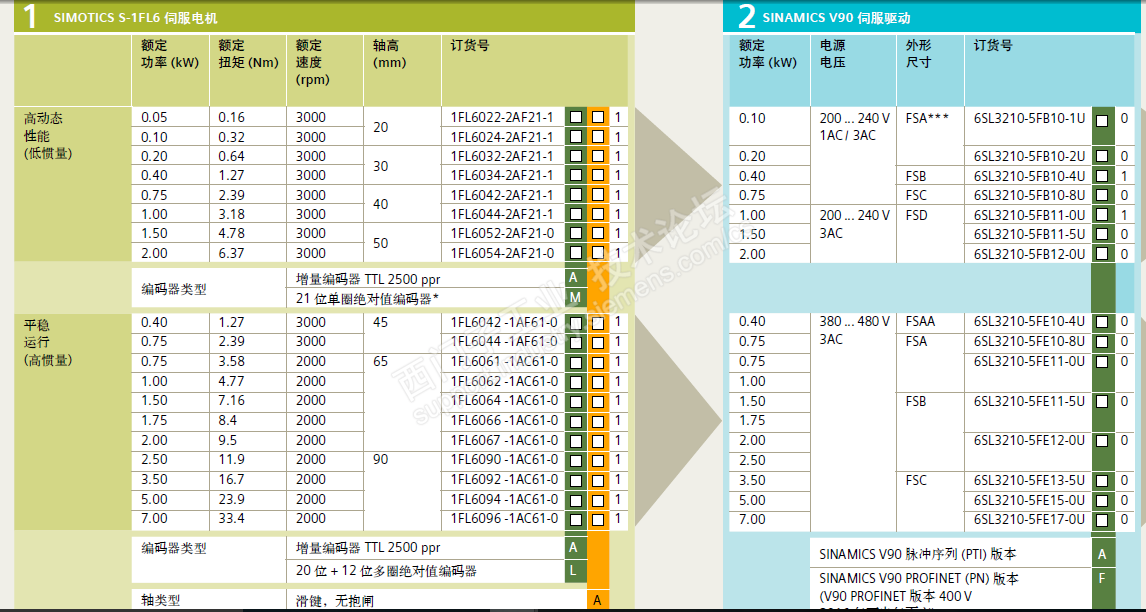1146x612 pixels.
Task: Click order number 1FL6044-2AF21-1
Action: pos(501,214)
